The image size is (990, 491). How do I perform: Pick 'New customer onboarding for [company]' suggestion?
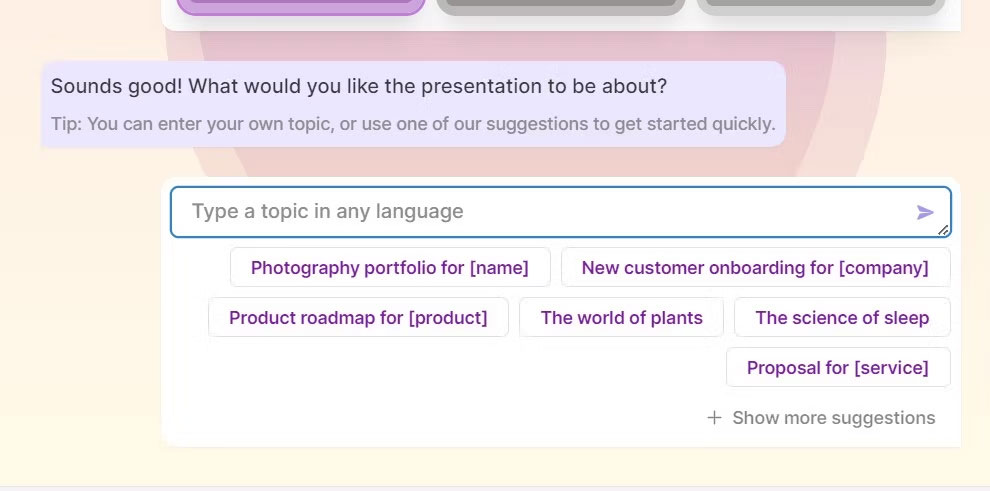tap(756, 267)
